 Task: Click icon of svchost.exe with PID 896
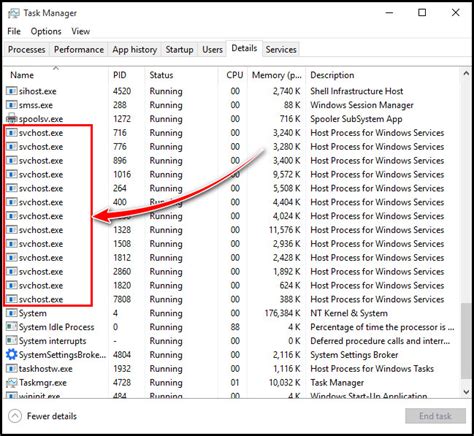click(x=12, y=160)
